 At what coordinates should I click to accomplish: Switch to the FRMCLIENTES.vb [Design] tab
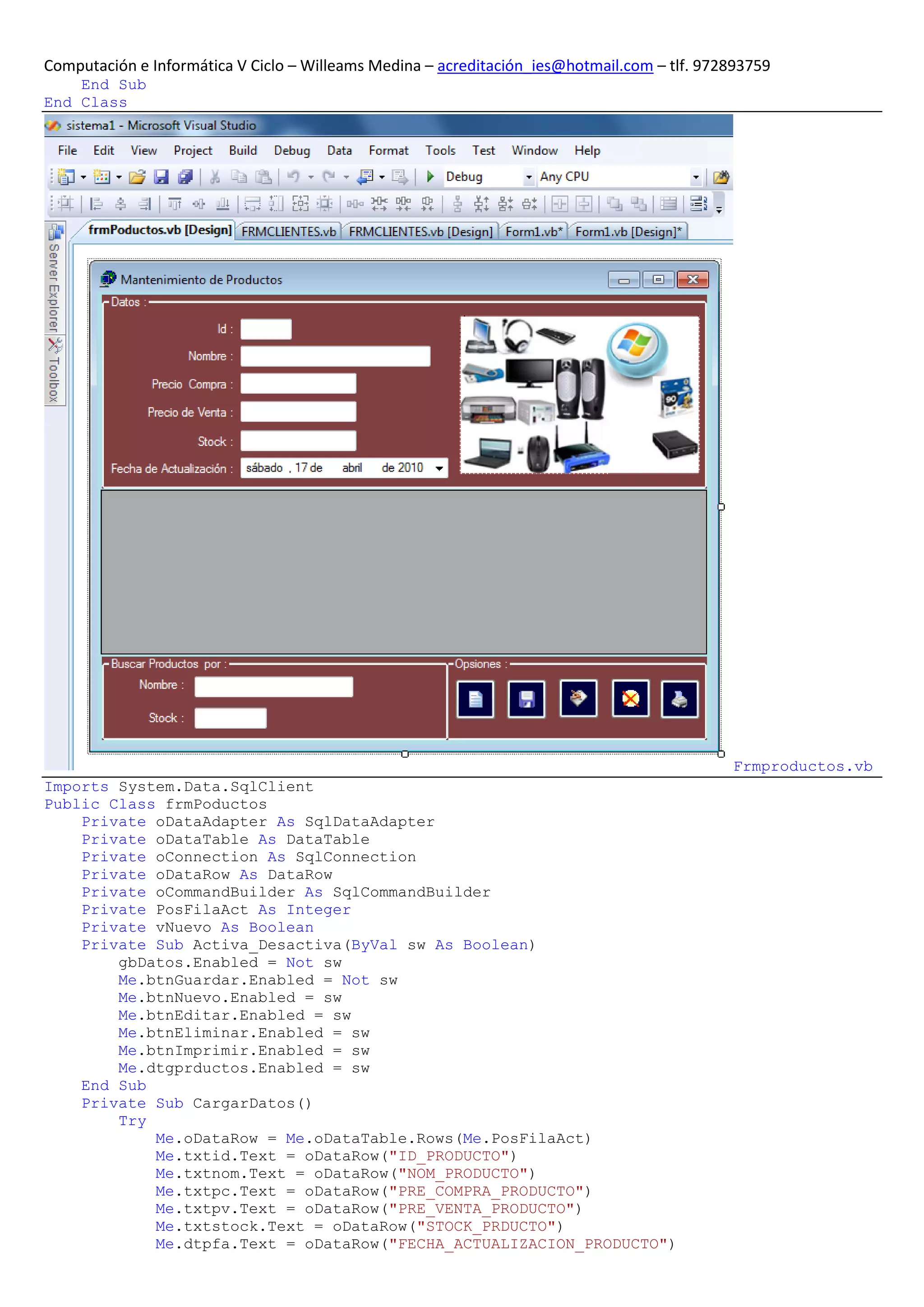pos(420,232)
